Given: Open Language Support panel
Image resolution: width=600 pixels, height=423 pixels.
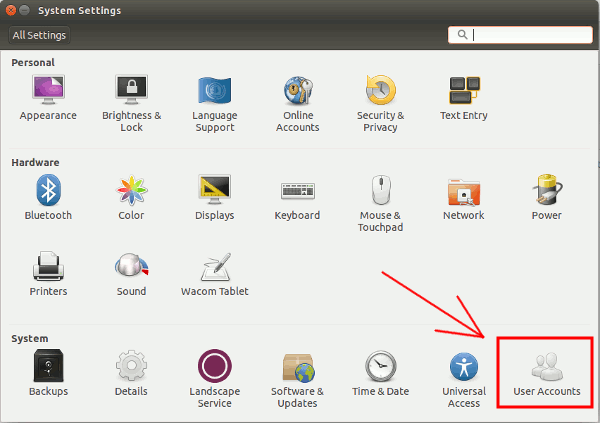Looking at the screenshot, I should point(215,104).
